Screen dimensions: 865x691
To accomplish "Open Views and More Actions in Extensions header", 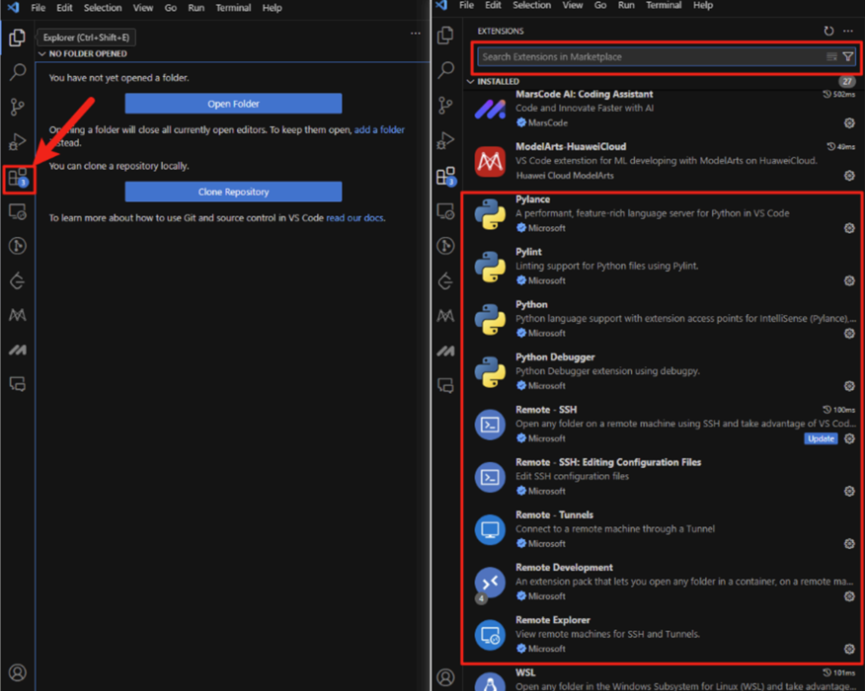I will 848,31.
